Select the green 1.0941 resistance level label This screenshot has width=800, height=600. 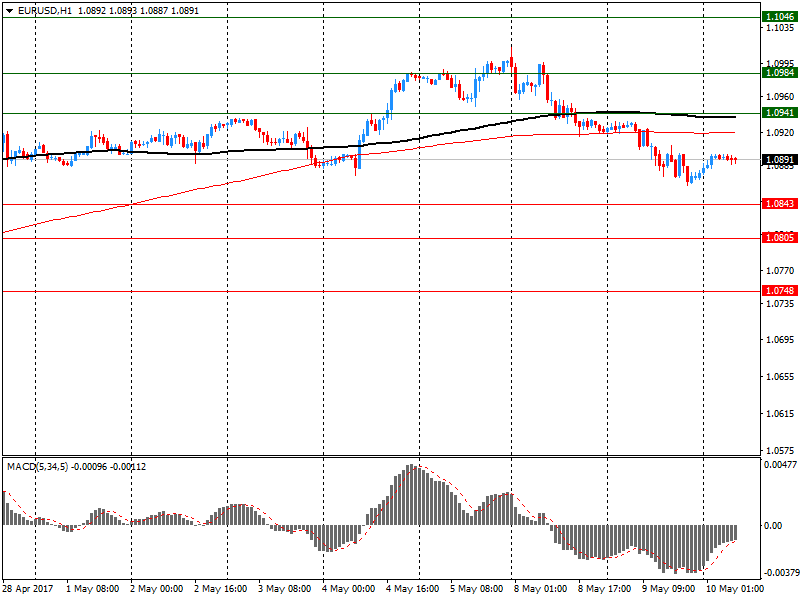pos(780,113)
